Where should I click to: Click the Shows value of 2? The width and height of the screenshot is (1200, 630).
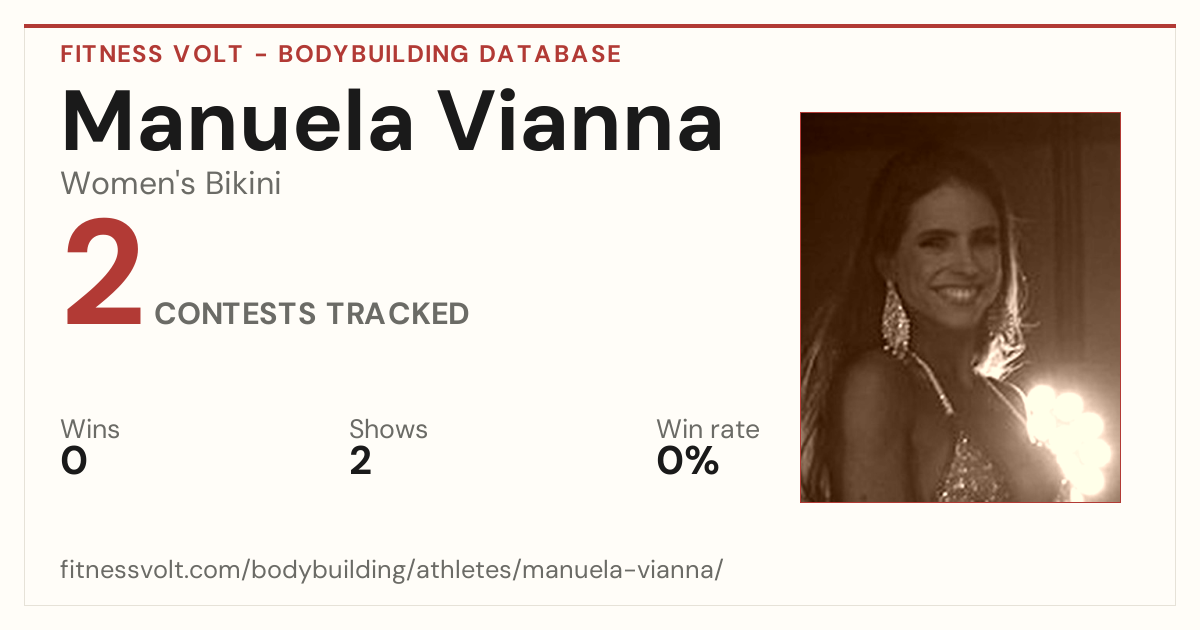click(x=361, y=461)
